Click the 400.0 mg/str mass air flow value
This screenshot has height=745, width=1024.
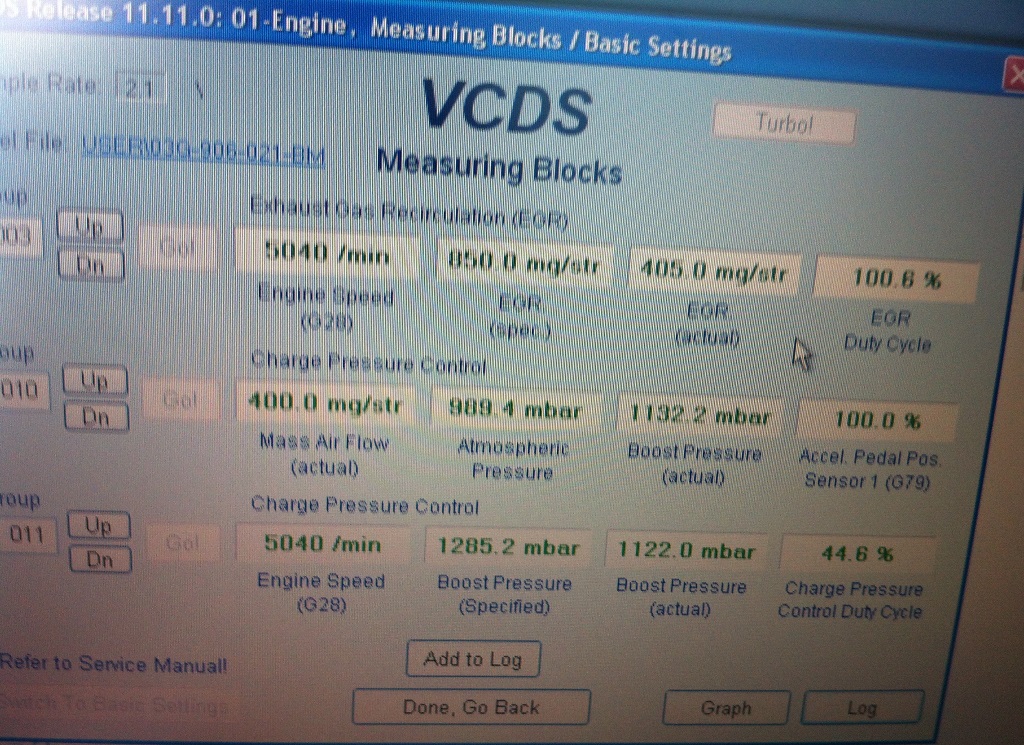pos(326,402)
